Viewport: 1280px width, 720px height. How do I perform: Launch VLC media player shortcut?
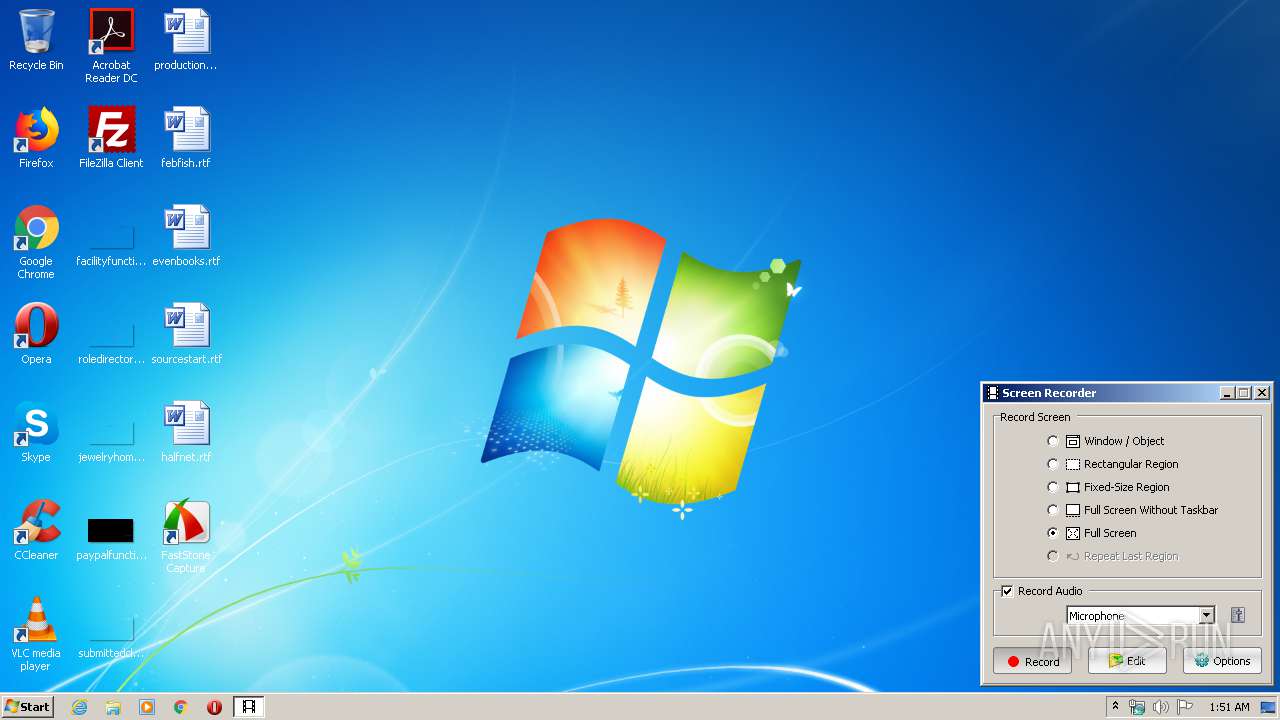36,635
